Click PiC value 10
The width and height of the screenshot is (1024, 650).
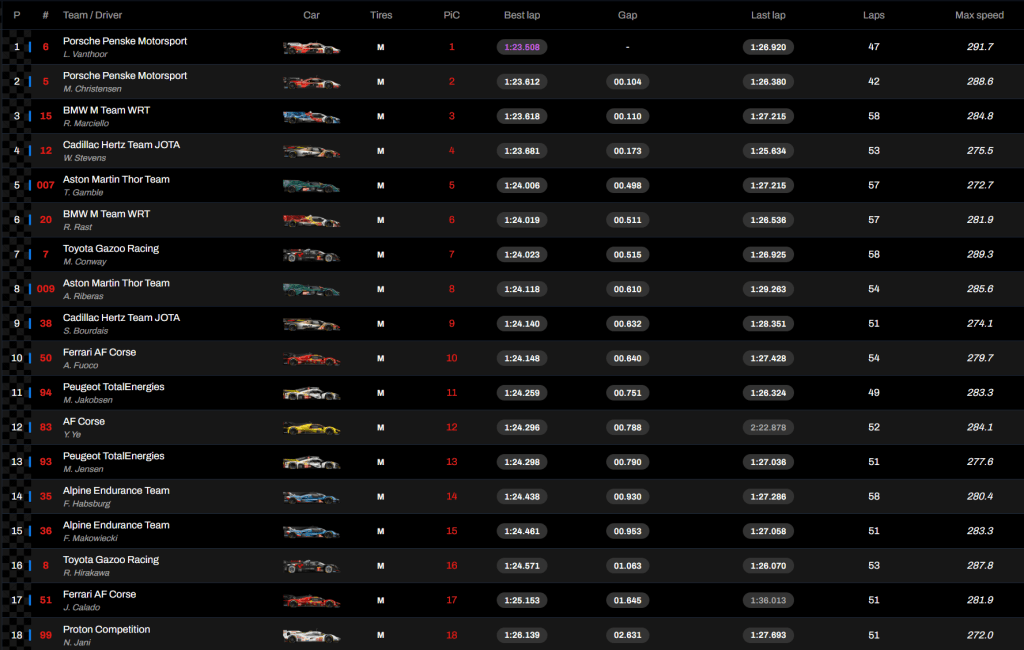point(451,358)
